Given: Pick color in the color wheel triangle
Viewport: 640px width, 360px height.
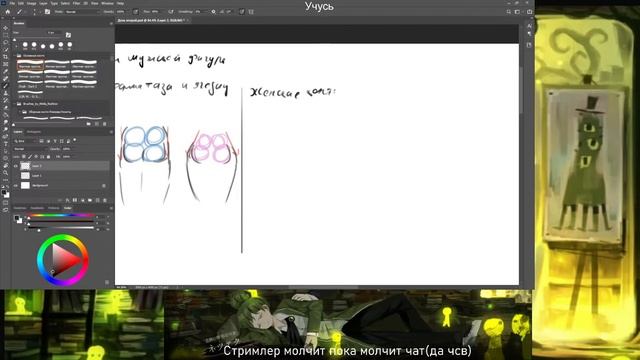Looking at the screenshot, I should (65, 260).
